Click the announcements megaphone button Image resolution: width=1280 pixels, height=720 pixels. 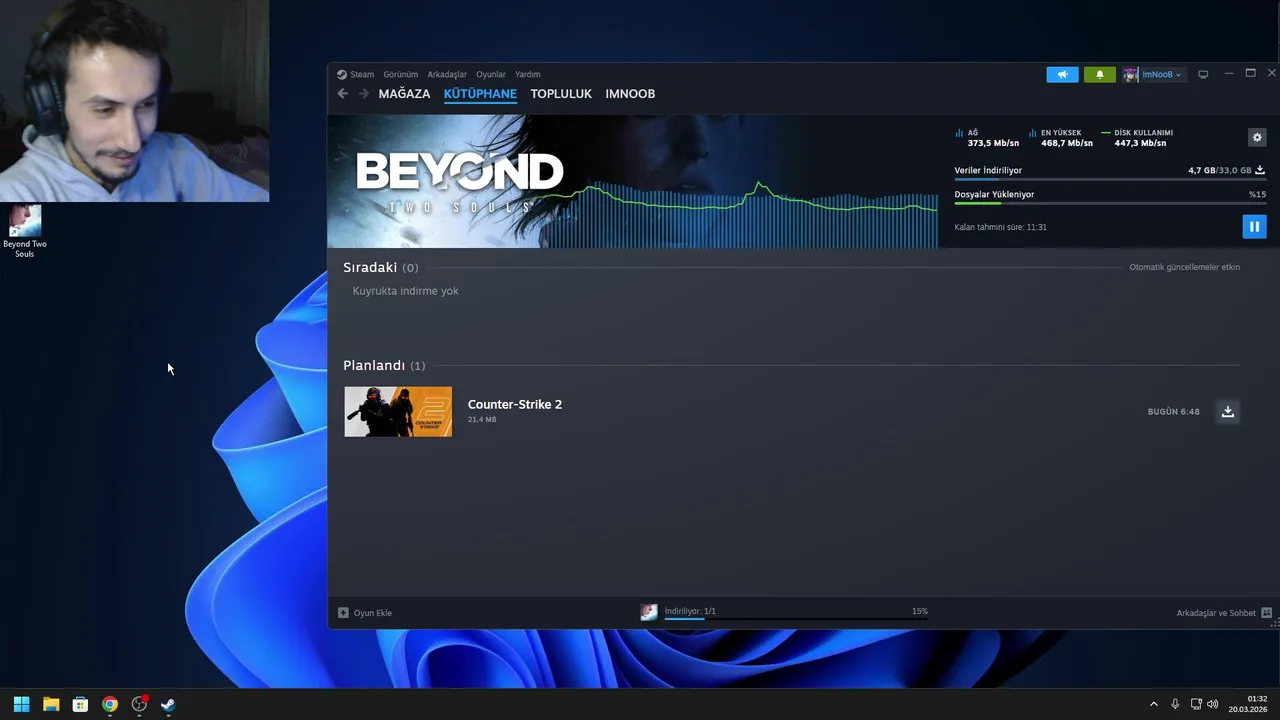pyautogui.click(x=1062, y=74)
